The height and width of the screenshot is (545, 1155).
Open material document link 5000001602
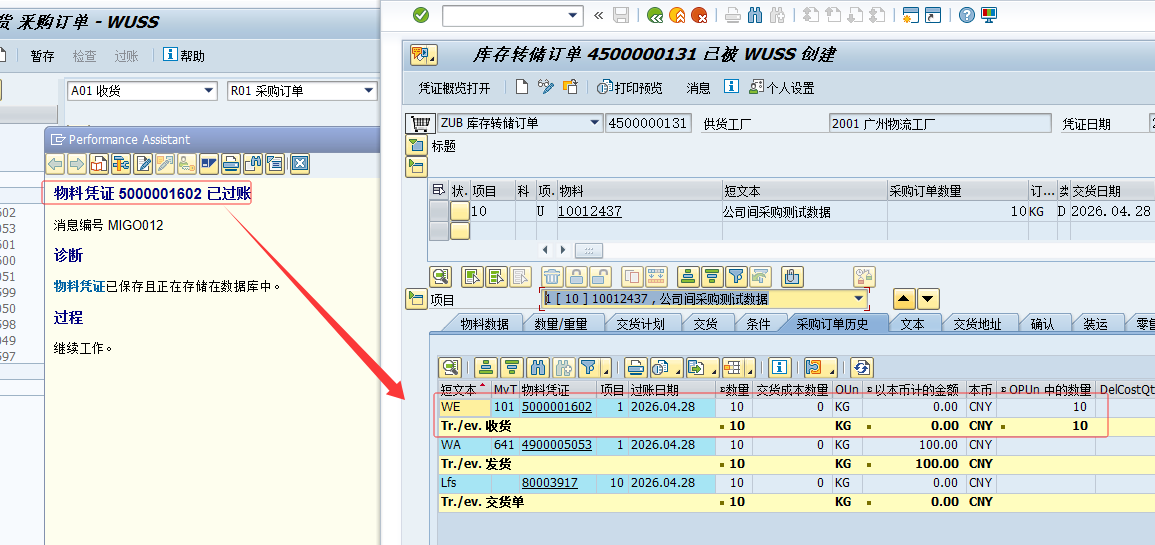[557, 407]
